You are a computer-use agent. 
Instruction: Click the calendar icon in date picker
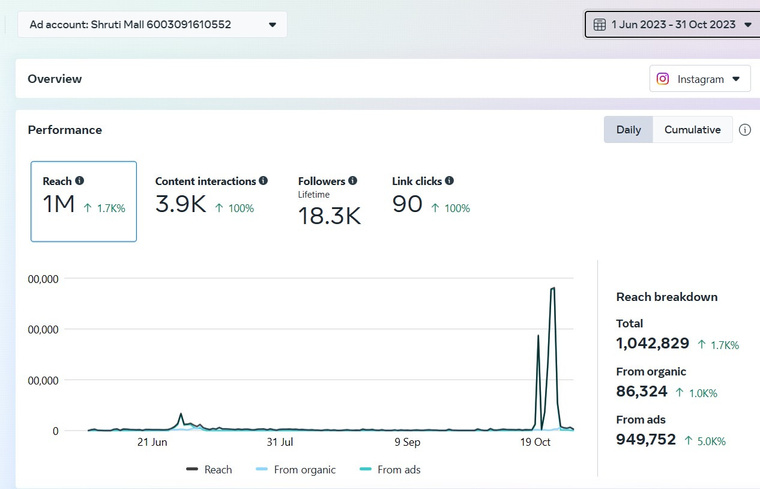(x=600, y=25)
